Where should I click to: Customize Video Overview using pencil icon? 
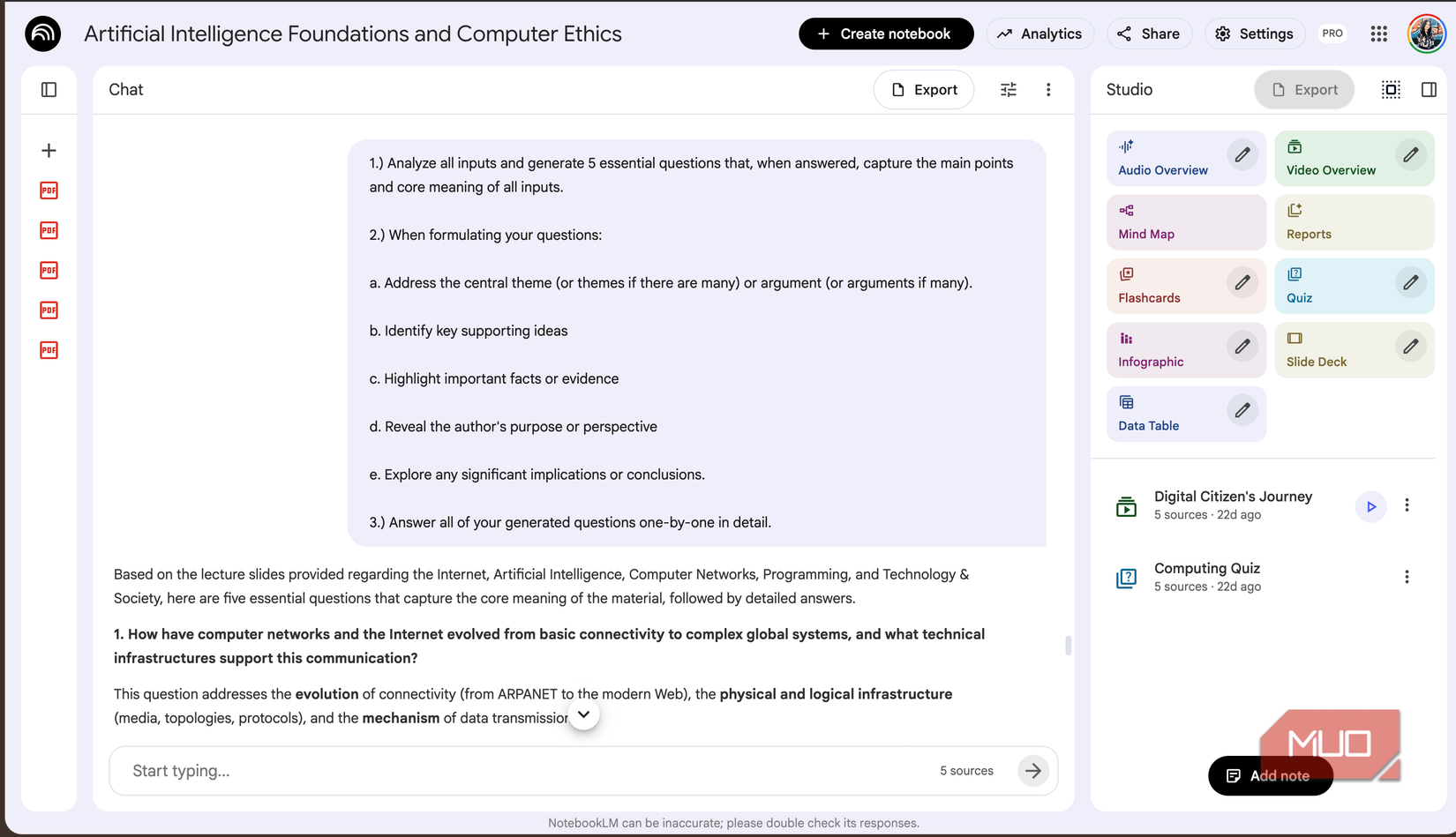coord(1411,155)
